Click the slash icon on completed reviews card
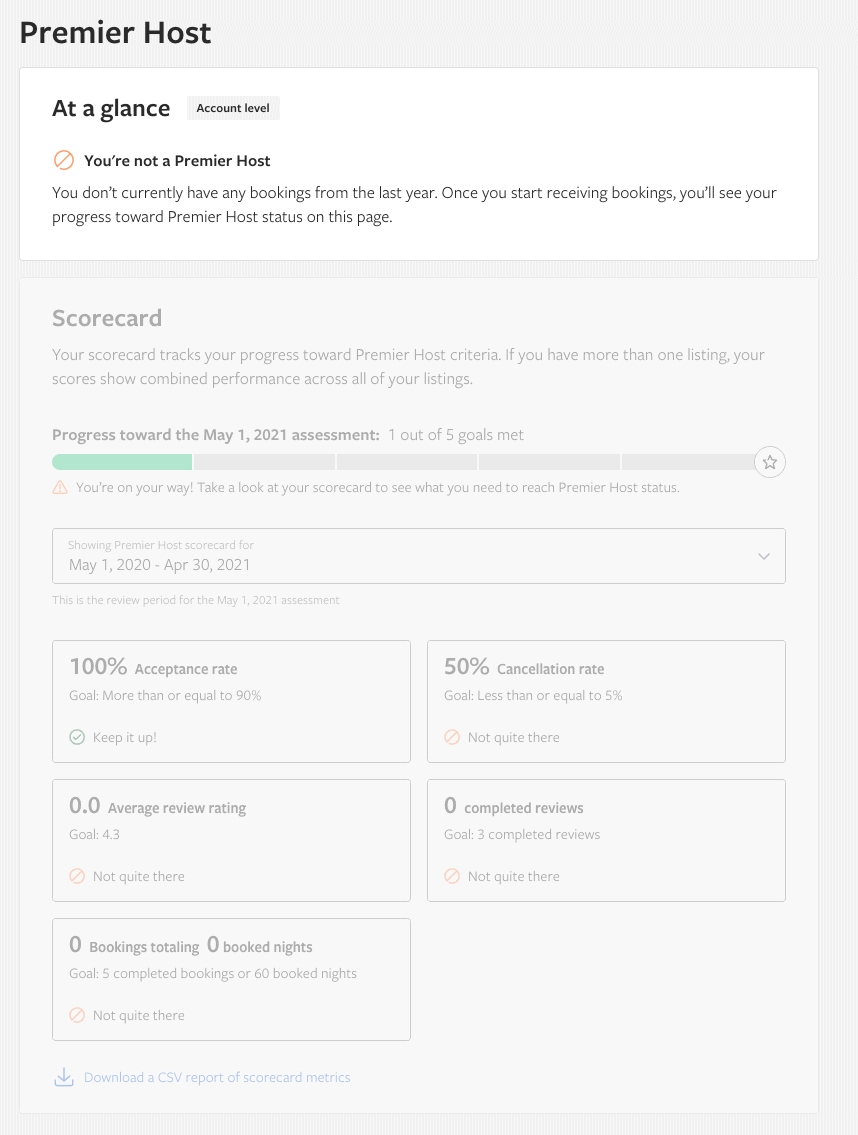Image resolution: width=858 pixels, height=1135 pixels. (452, 876)
